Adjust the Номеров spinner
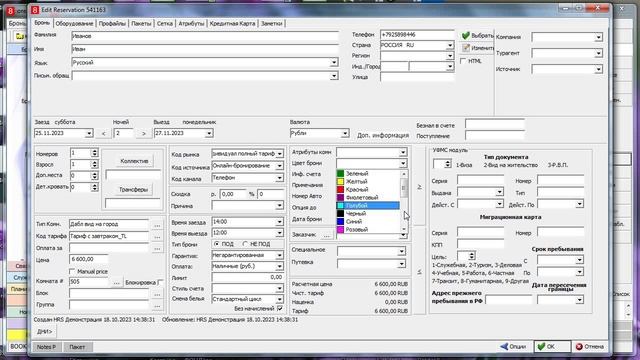The image size is (640, 360). pos(94,153)
